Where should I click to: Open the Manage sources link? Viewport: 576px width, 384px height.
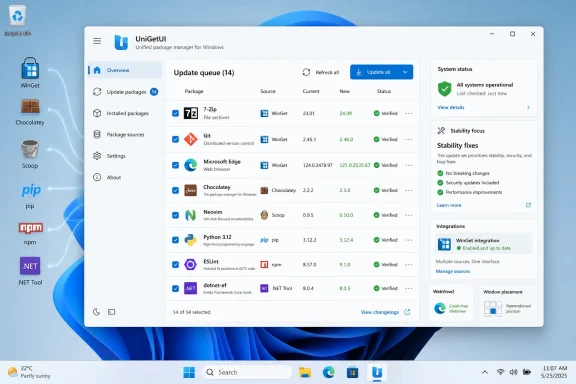pyautogui.click(x=453, y=271)
